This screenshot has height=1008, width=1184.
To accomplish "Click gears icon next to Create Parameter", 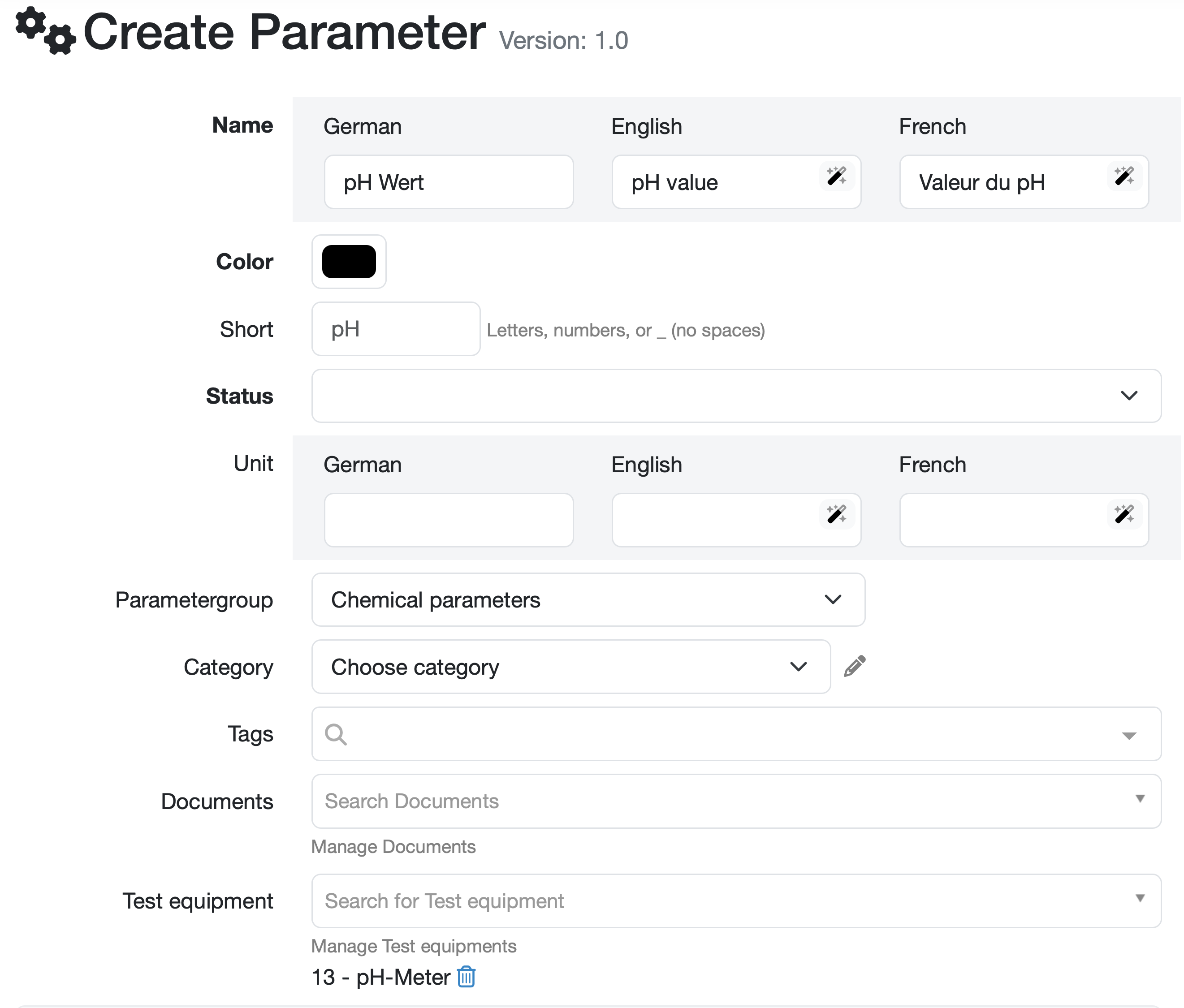I will pyautogui.click(x=46, y=31).
